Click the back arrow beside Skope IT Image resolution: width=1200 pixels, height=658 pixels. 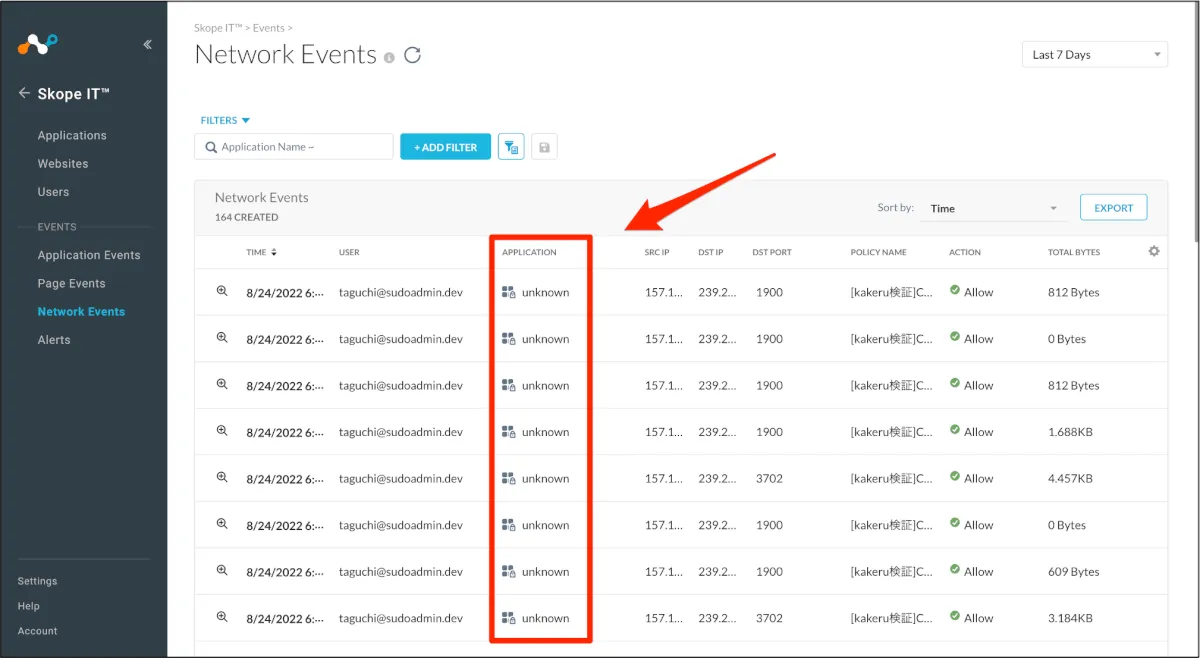24,93
